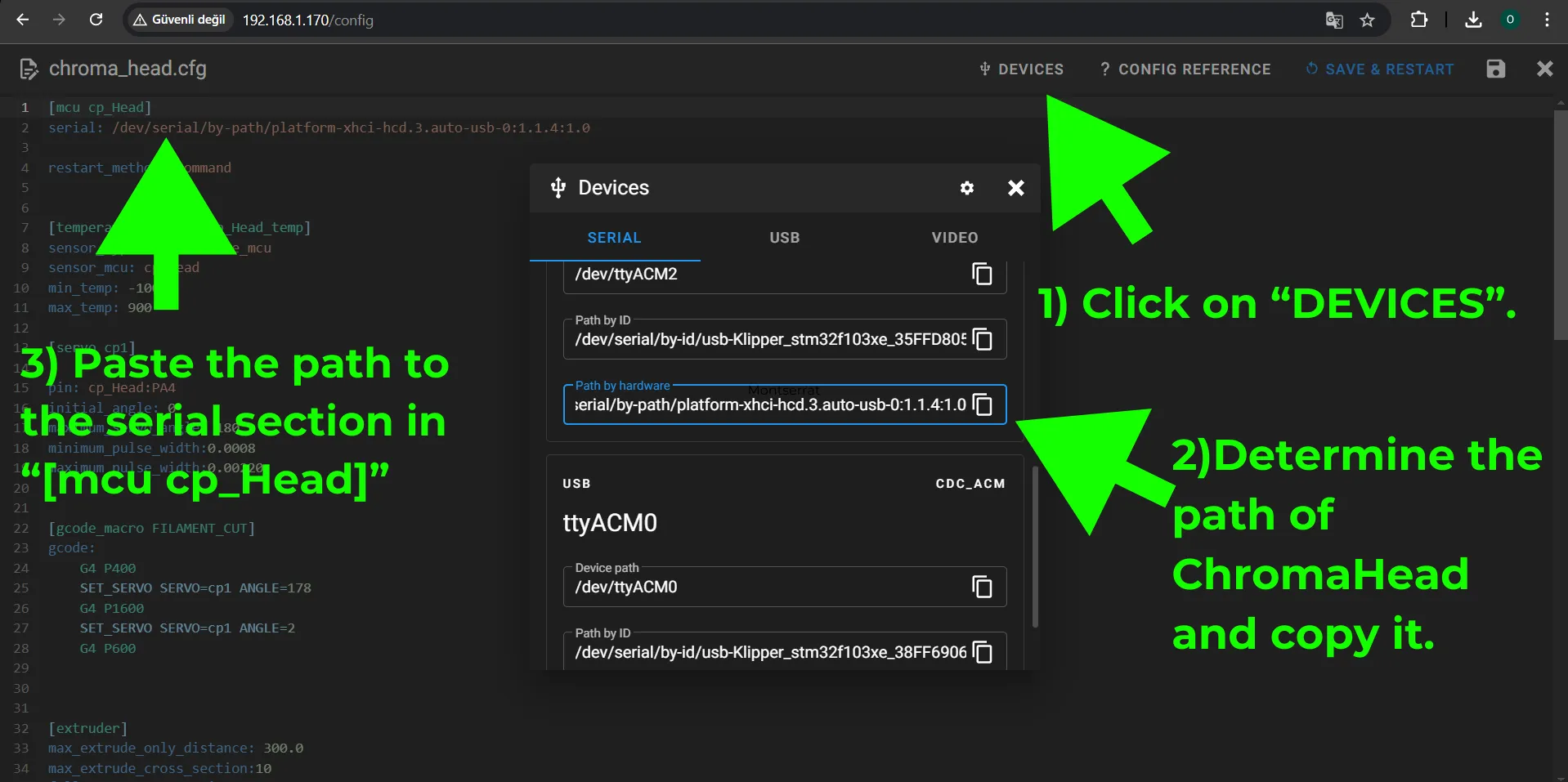Go forward in browser history
Viewport: 1568px width, 782px height.
pyautogui.click(x=59, y=20)
